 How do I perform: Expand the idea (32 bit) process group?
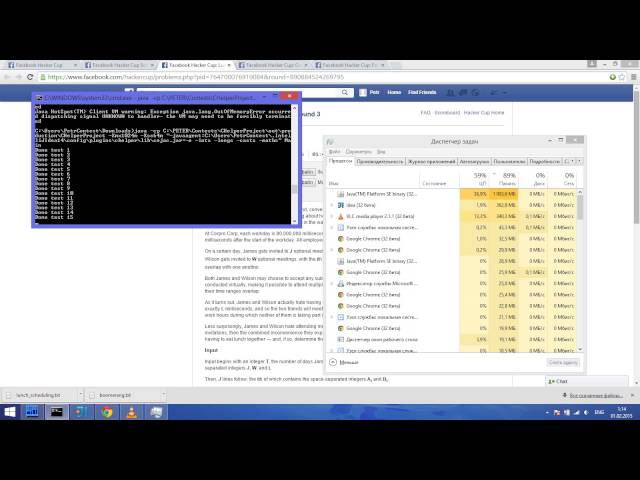pos(332,205)
